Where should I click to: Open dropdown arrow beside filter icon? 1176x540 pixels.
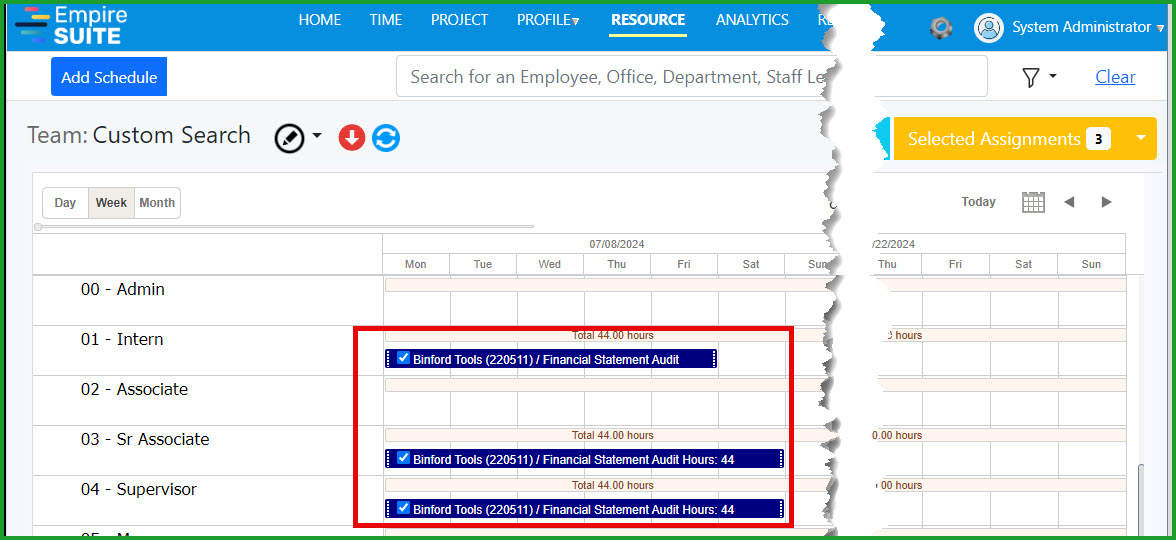[x=1053, y=76]
